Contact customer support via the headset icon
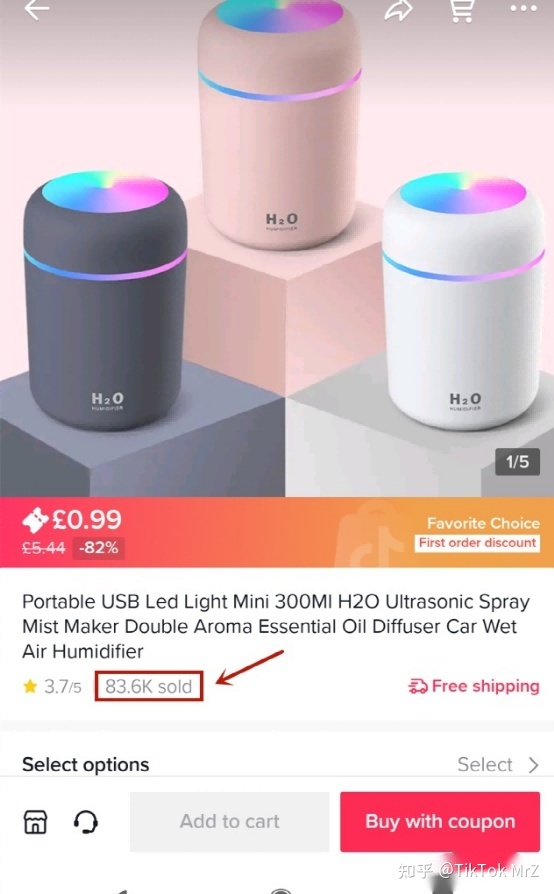This screenshot has width=554, height=894. click(x=85, y=822)
